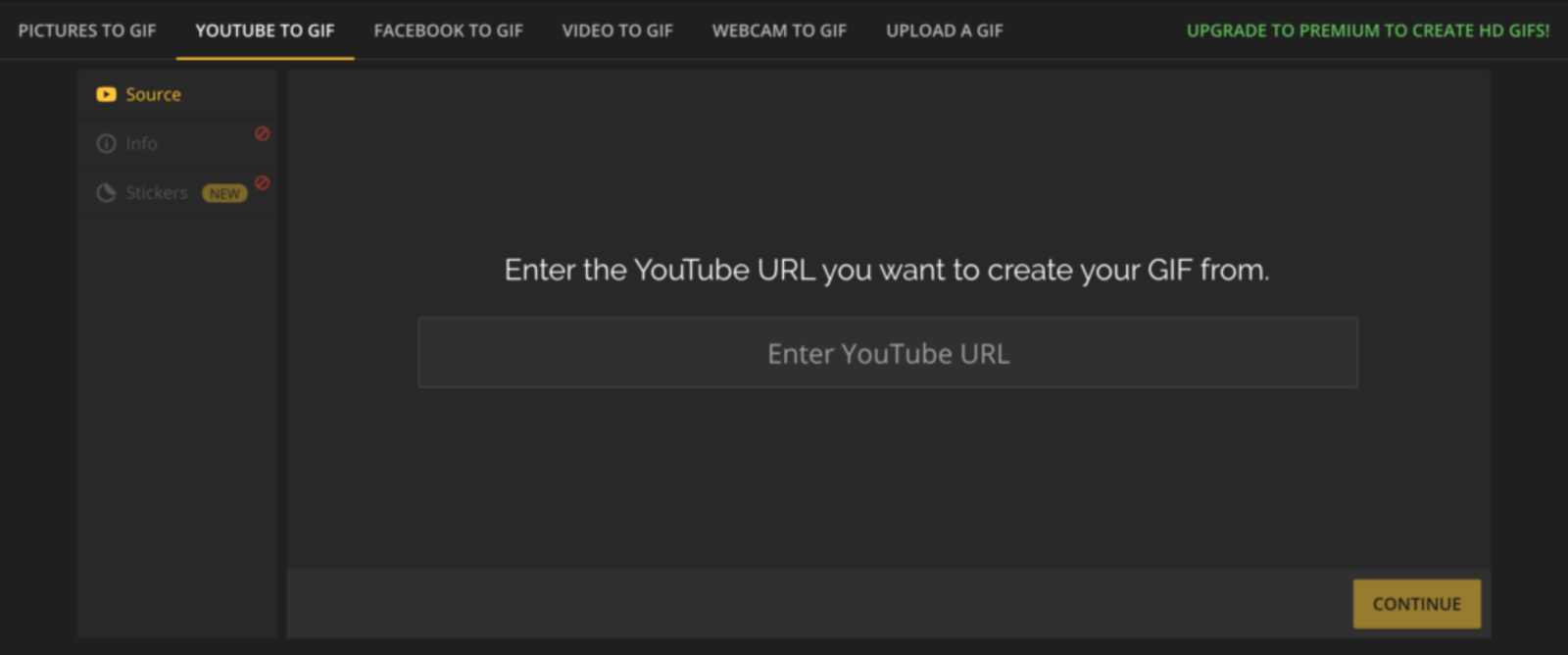This screenshot has width=1568, height=655.
Task: Focus the Enter YouTube URL field
Action: (x=888, y=353)
